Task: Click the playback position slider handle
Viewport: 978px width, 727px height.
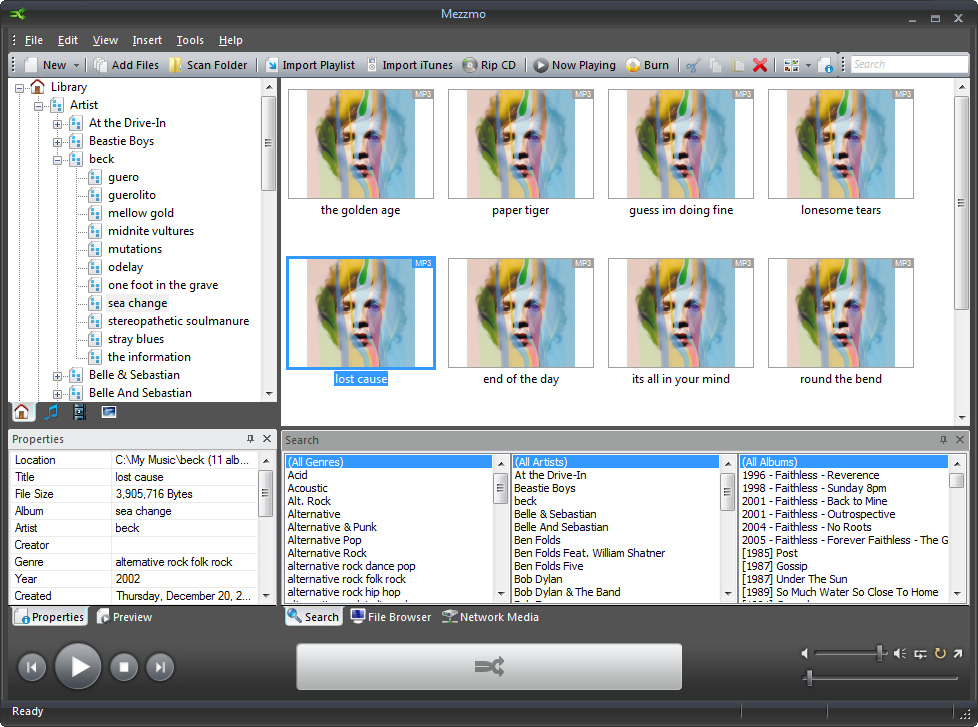Action: [x=810, y=678]
